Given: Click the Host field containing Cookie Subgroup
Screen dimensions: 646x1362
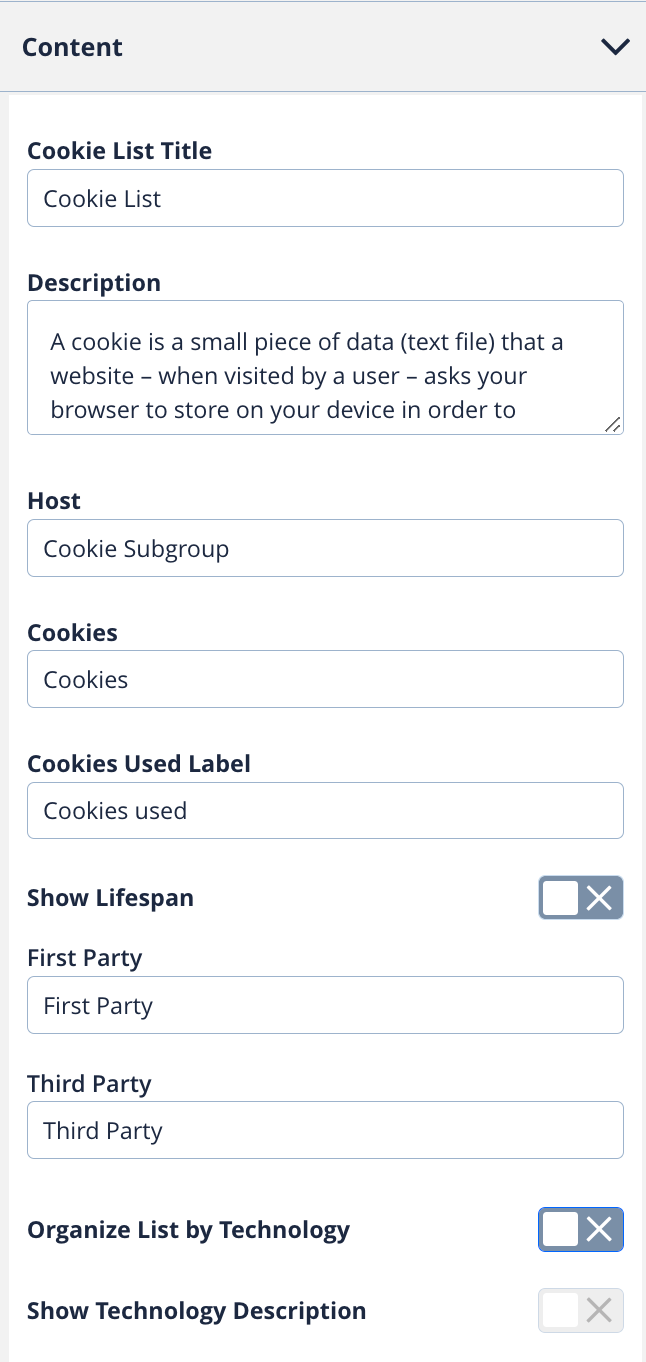Looking at the screenshot, I should [325, 548].
